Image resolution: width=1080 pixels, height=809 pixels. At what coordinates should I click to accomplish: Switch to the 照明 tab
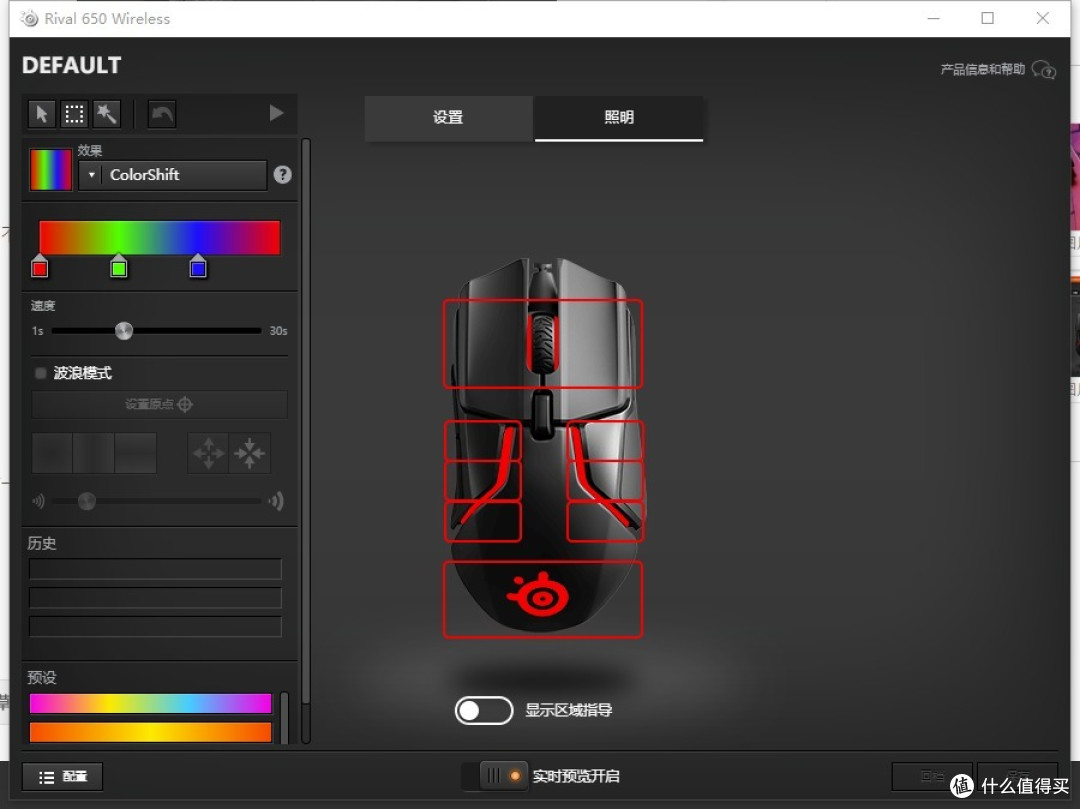coord(619,118)
